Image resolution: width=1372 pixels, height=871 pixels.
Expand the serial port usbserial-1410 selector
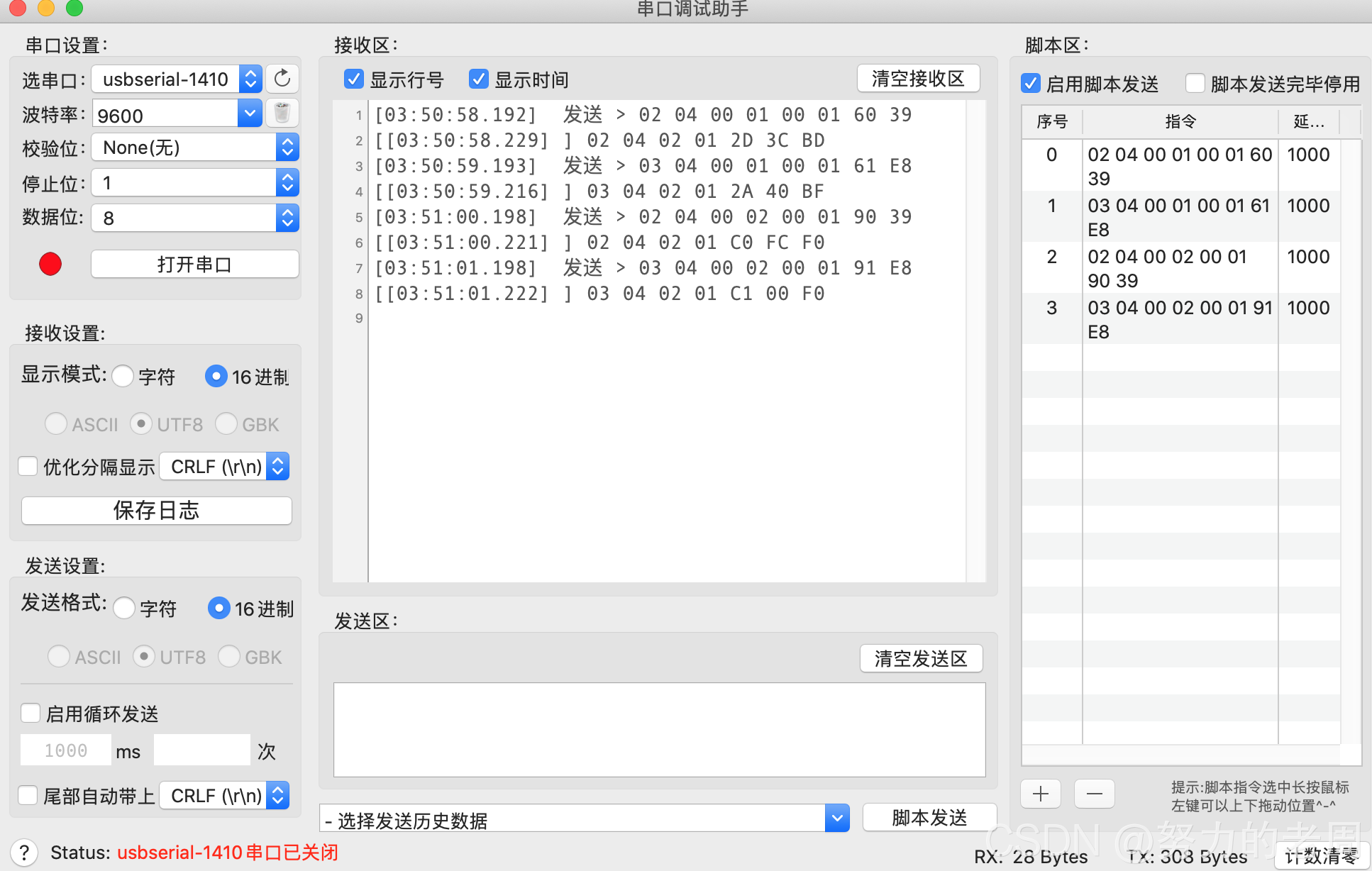[x=250, y=79]
